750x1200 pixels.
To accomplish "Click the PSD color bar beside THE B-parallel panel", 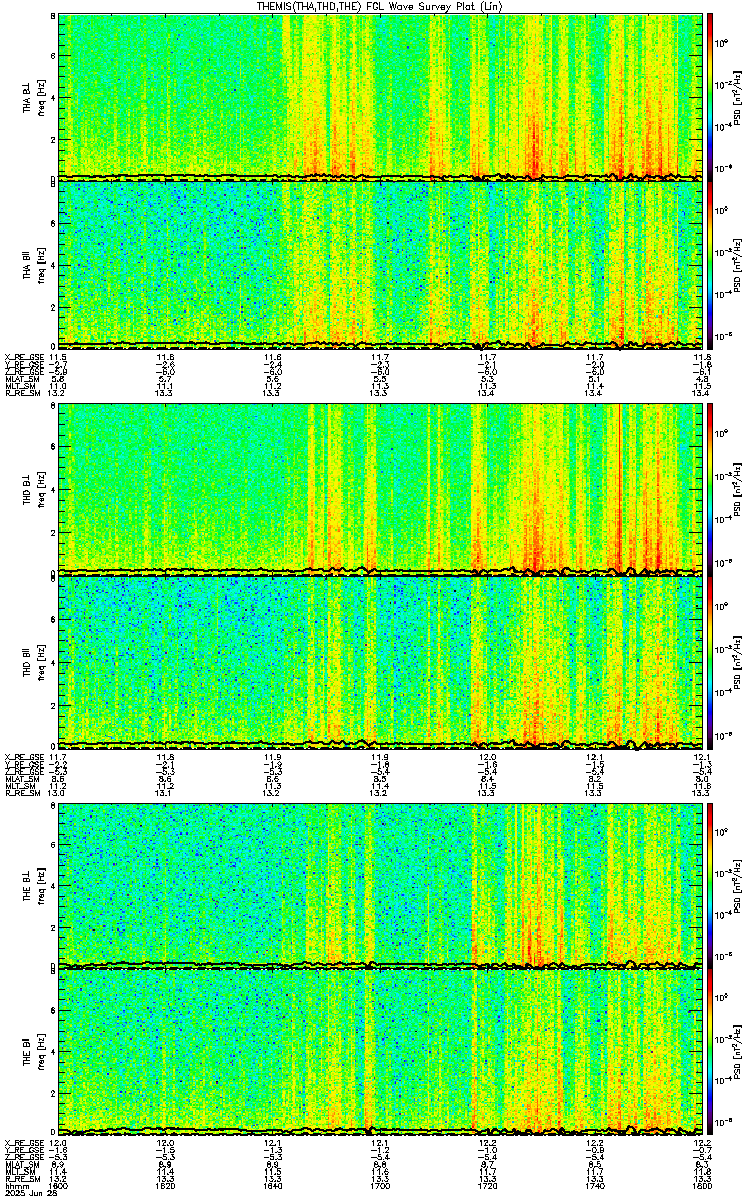I will point(711,1052).
